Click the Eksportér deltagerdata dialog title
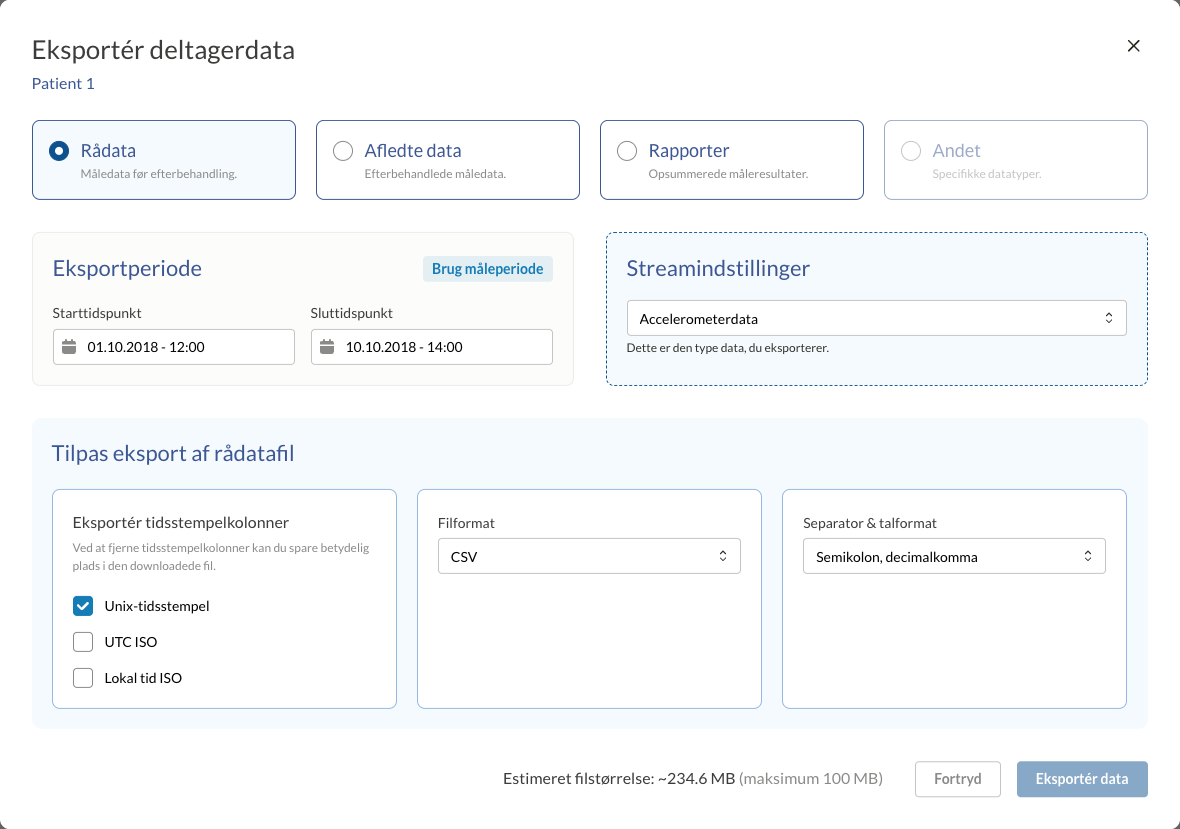 tap(163, 50)
